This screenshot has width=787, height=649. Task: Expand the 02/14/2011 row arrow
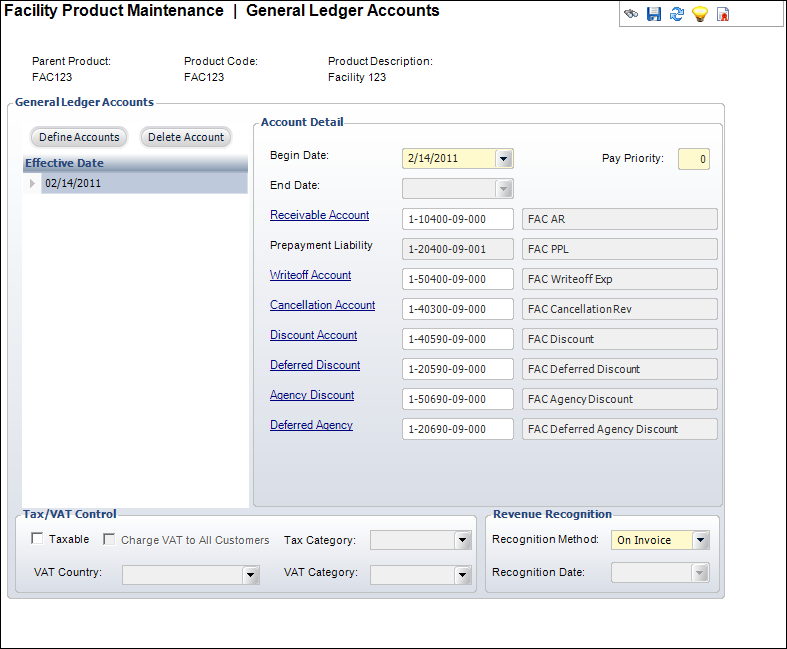32,184
